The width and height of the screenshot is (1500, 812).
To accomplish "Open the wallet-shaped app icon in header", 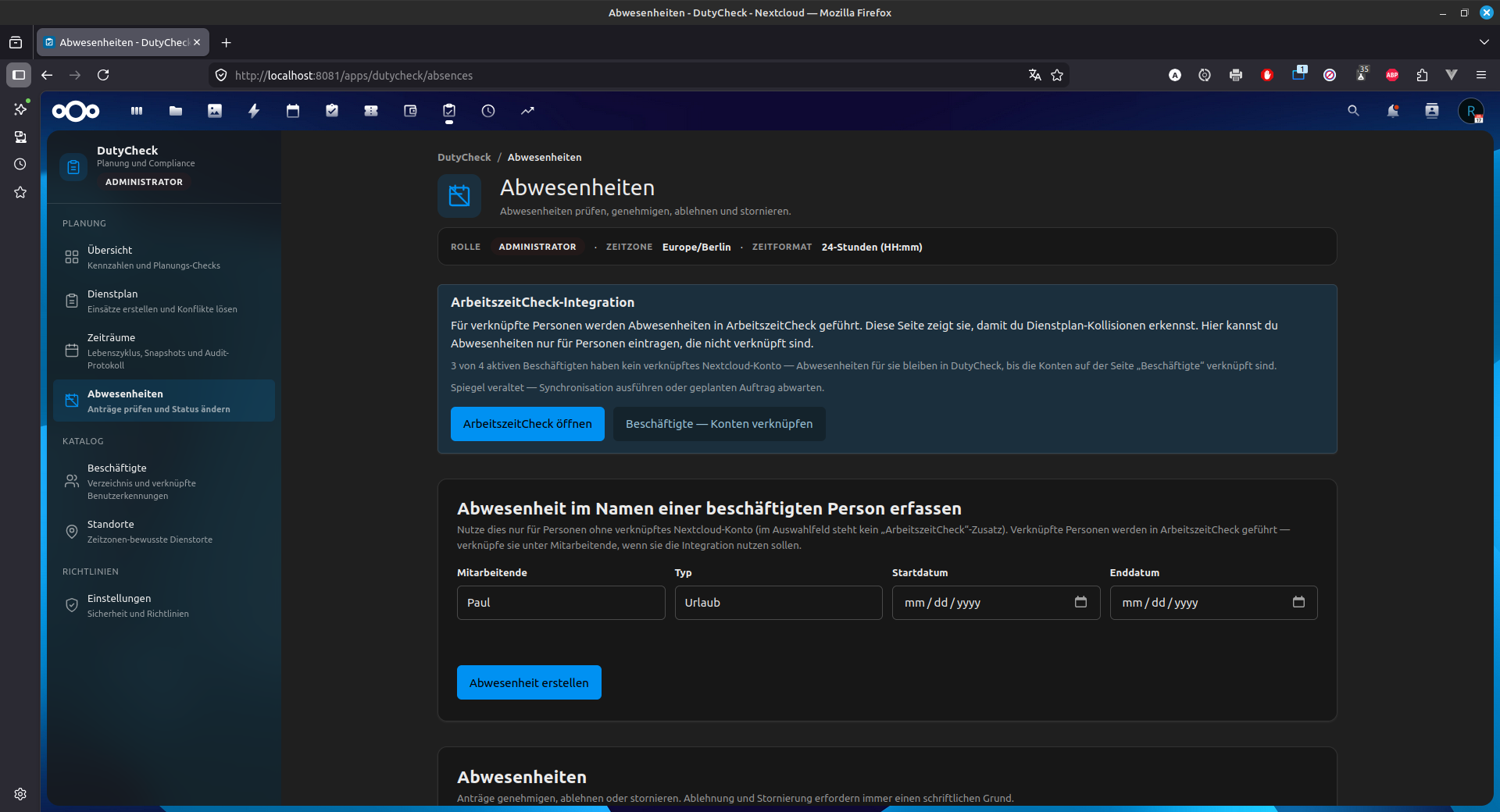I will click(x=410, y=111).
